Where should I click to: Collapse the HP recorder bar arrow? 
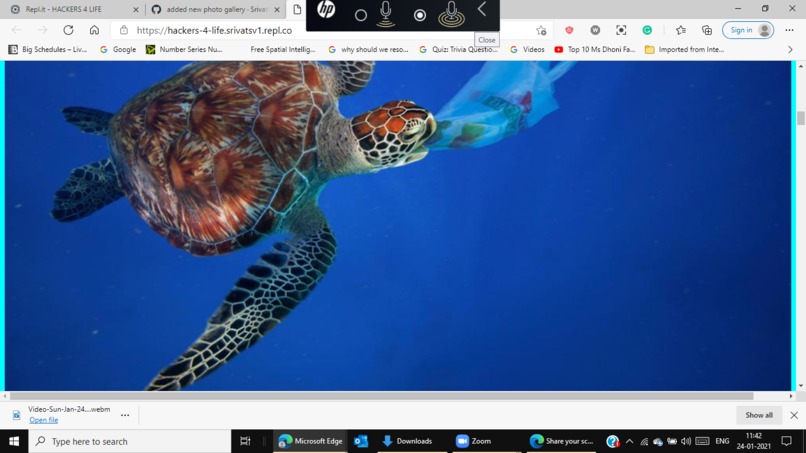coord(482,9)
